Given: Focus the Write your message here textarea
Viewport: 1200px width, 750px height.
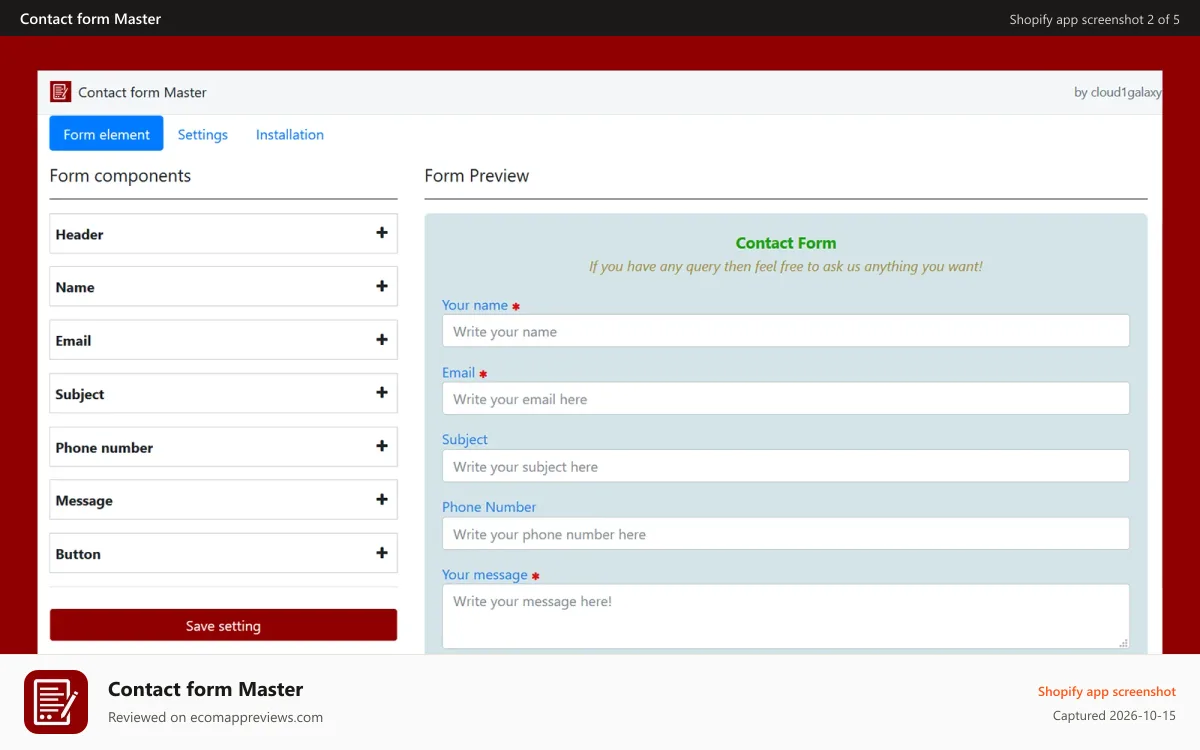Looking at the screenshot, I should point(786,616).
